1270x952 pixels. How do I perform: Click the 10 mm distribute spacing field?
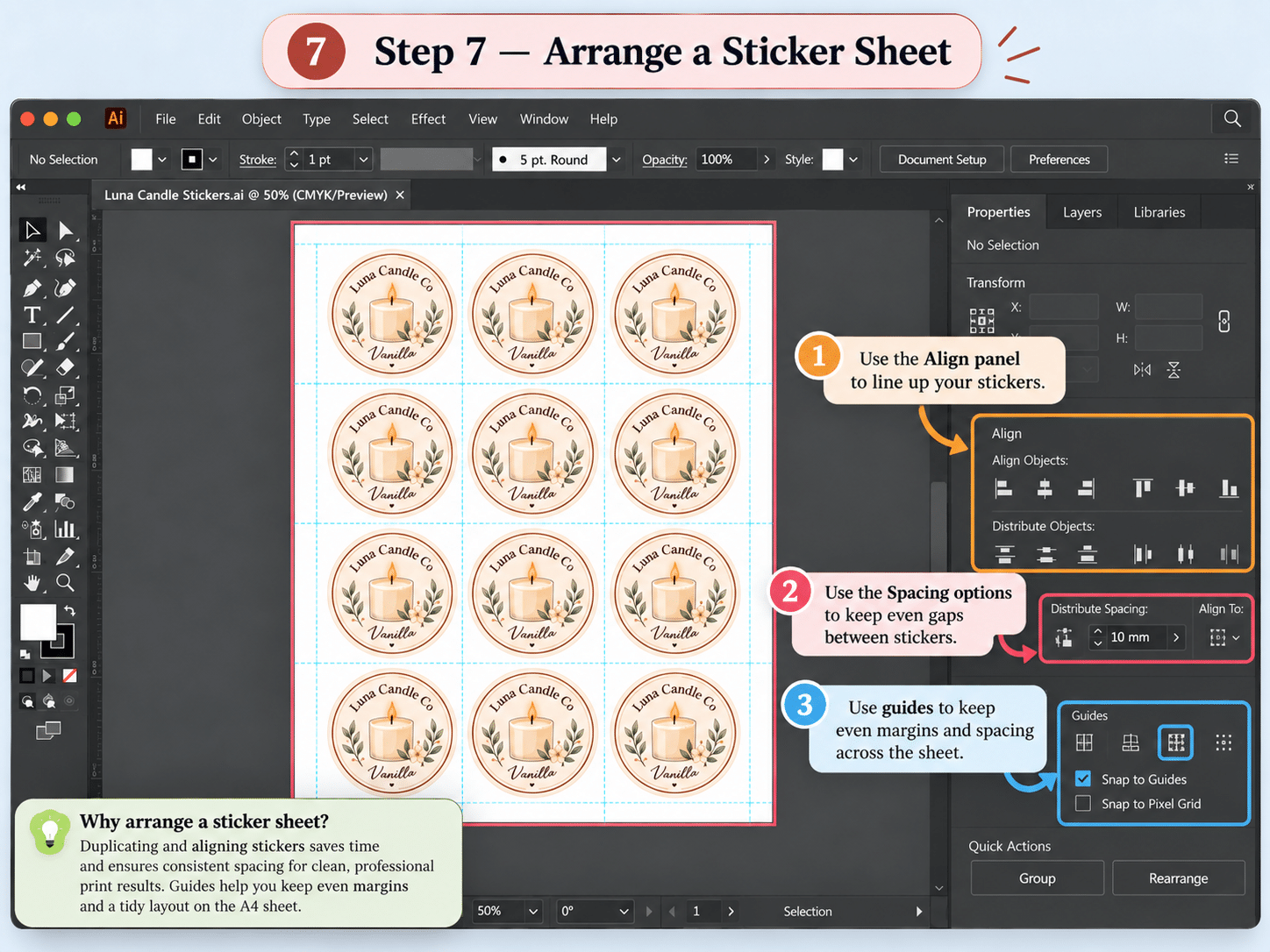point(1138,637)
